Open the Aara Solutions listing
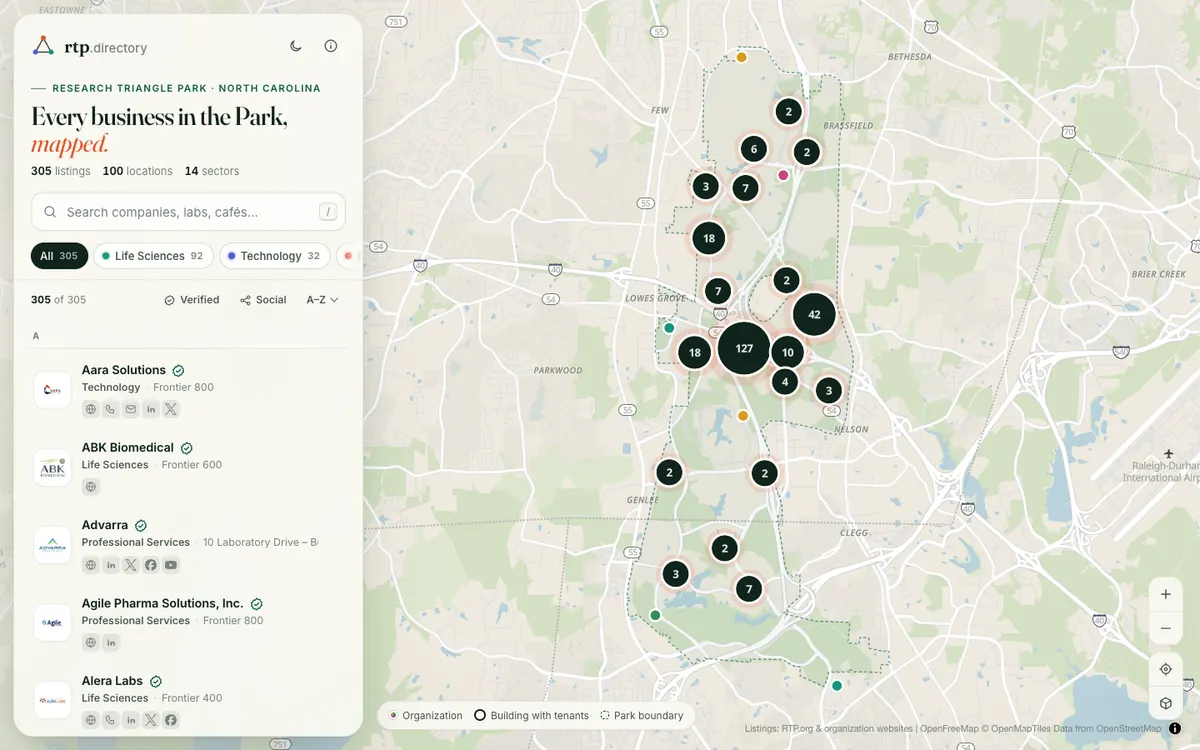The height and width of the screenshot is (750, 1200). pos(189,389)
